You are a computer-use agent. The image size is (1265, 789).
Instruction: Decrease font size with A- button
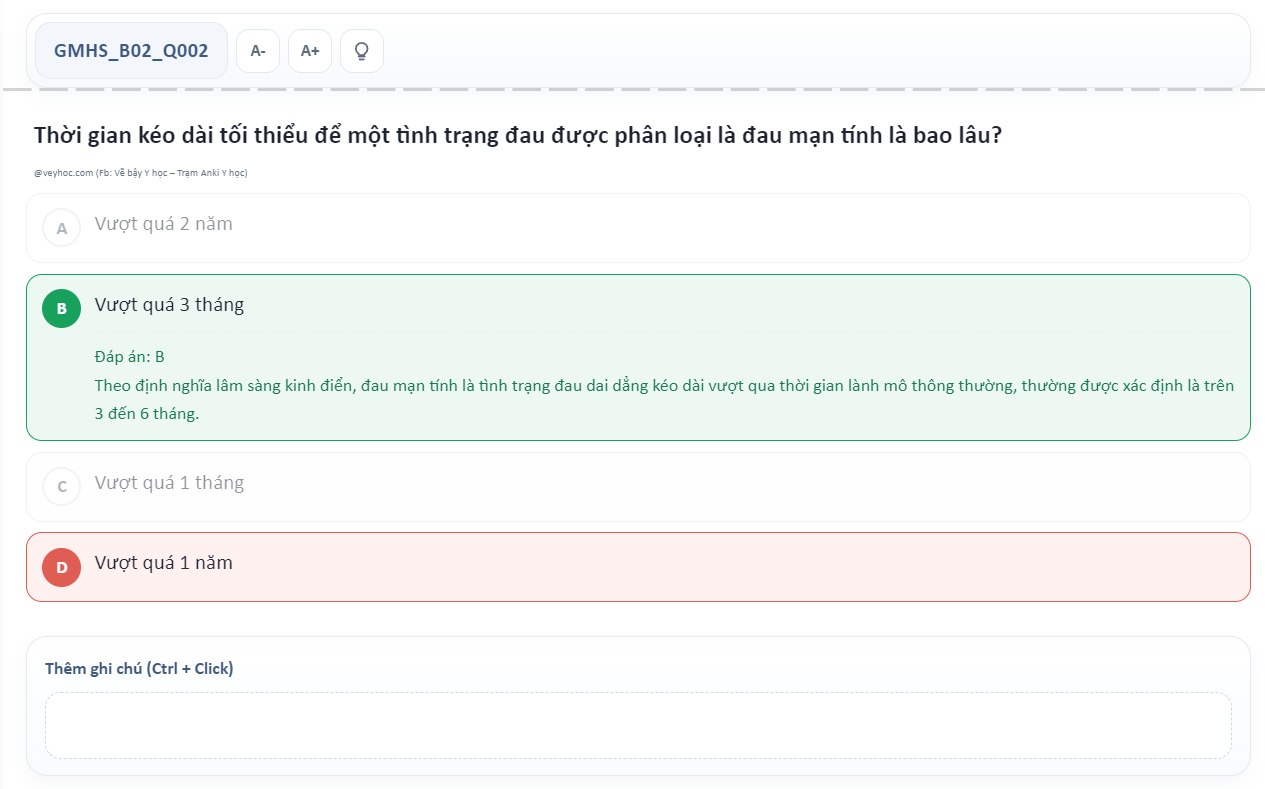(x=258, y=51)
